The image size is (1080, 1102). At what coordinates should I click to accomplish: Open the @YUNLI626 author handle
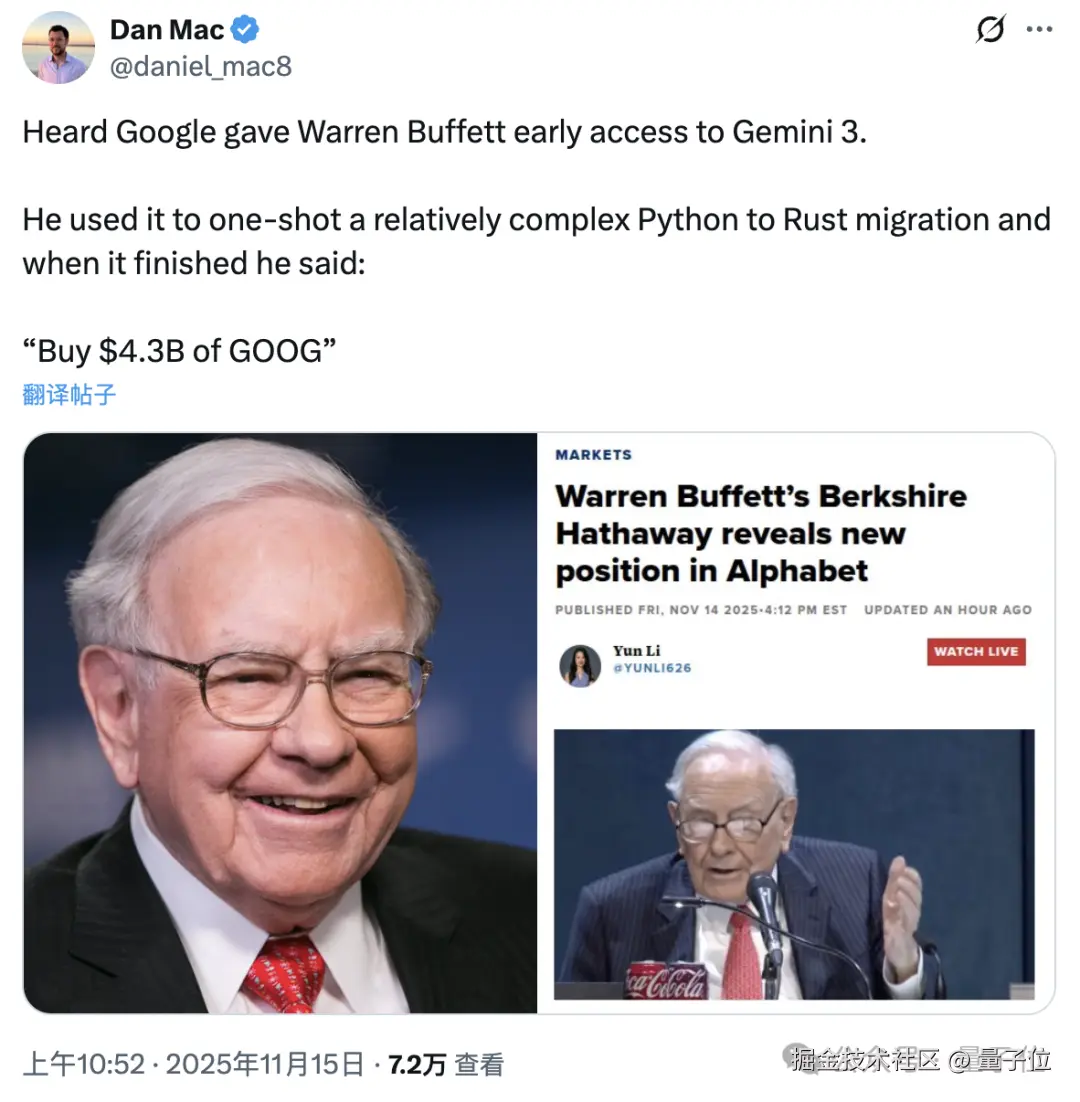(x=652, y=668)
